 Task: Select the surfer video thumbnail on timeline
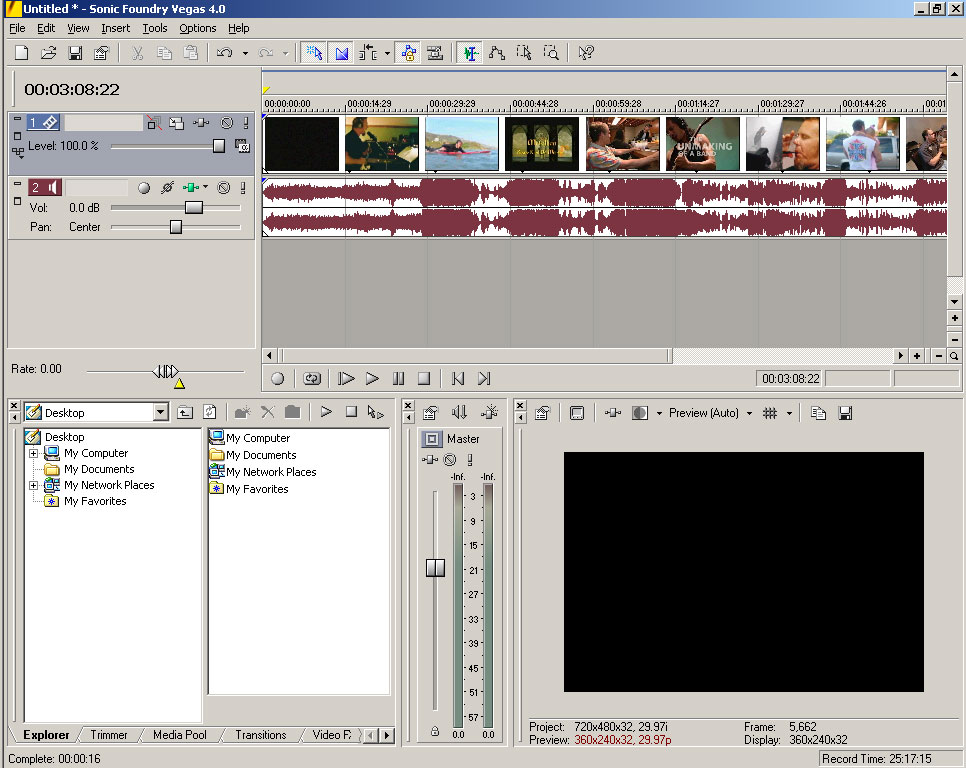(x=461, y=144)
